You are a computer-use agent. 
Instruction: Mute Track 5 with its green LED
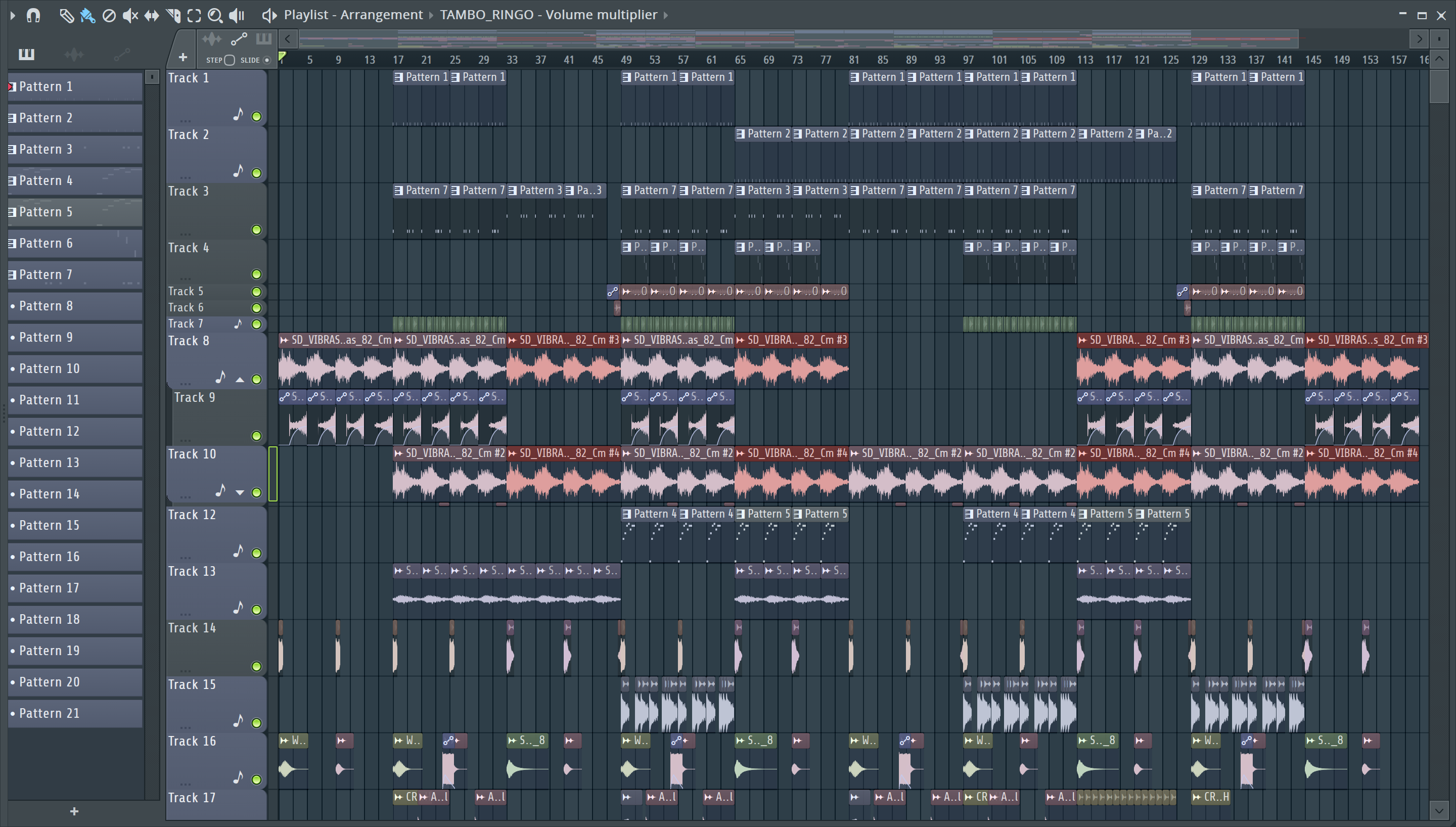[x=257, y=292]
